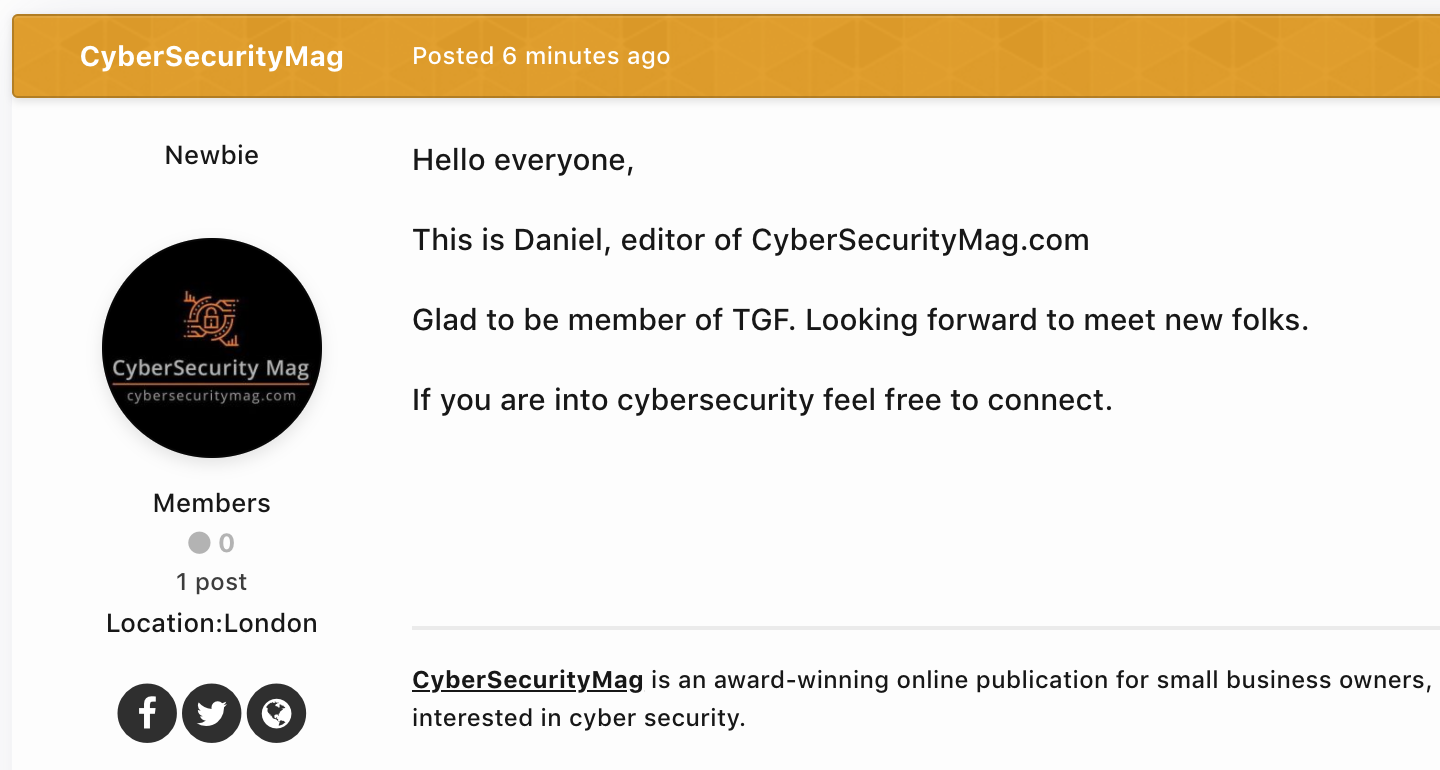Click "interested in cyber security." signature line

(x=578, y=718)
